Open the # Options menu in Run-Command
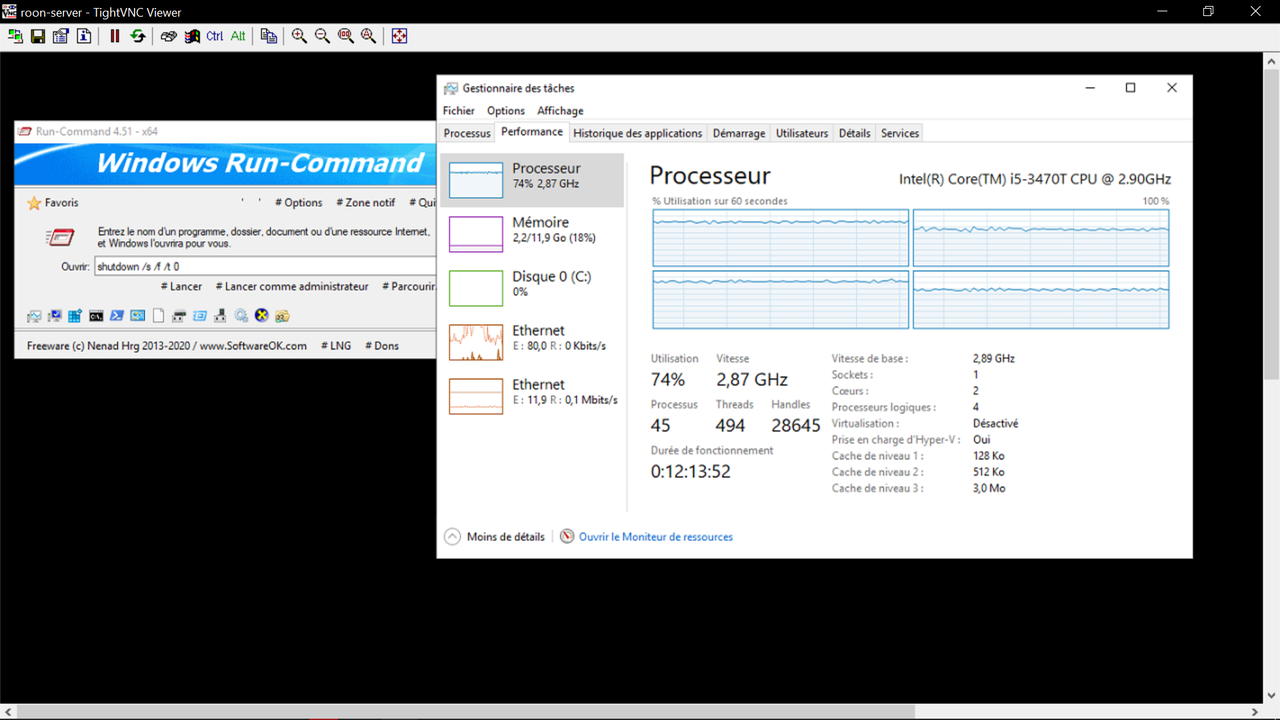Image resolution: width=1280 pixels, height=720 pixels. (299, 203)
